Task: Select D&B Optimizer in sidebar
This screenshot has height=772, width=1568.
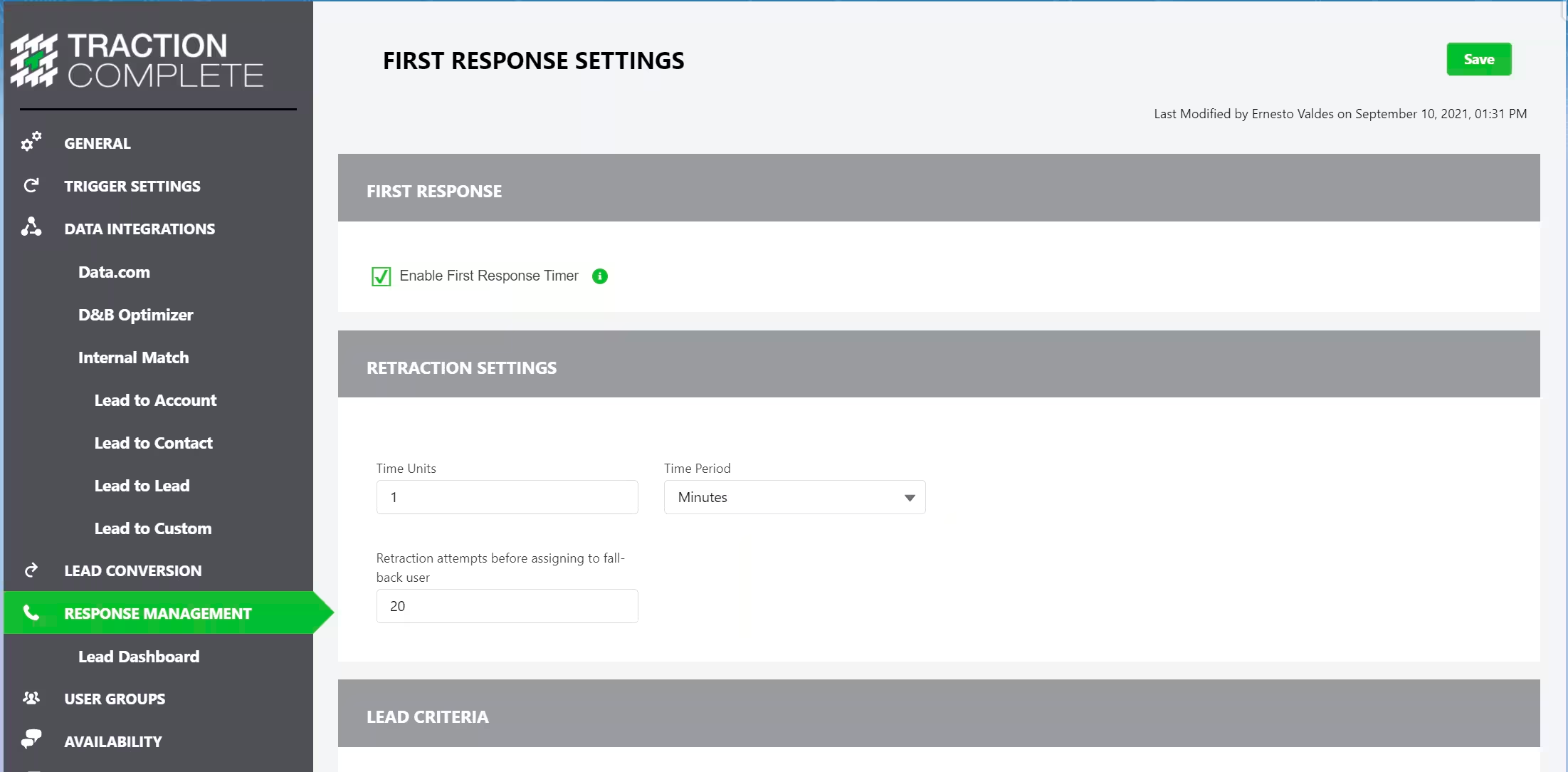Action: 135,315
